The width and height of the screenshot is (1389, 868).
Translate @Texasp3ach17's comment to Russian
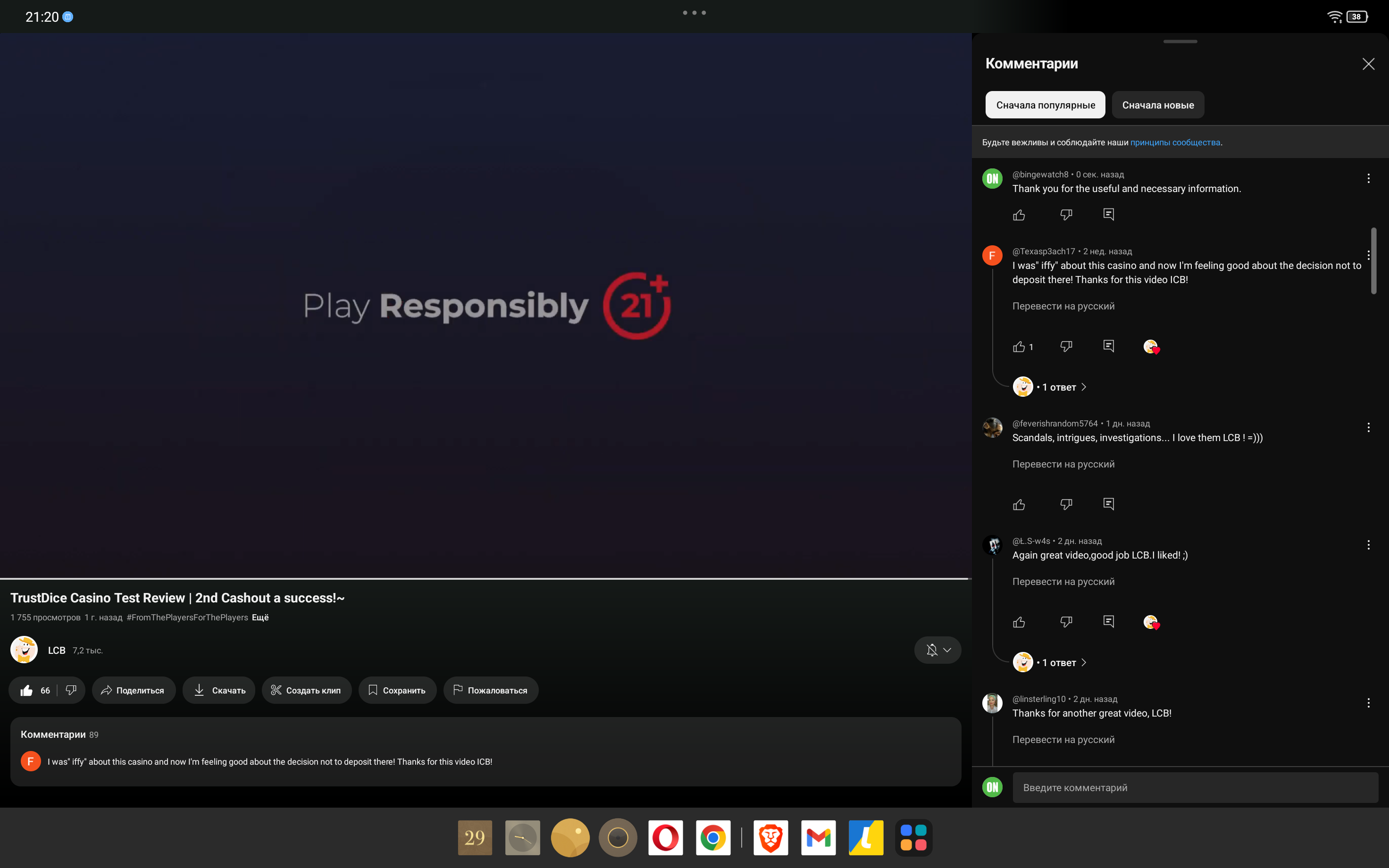[1063, 306]
